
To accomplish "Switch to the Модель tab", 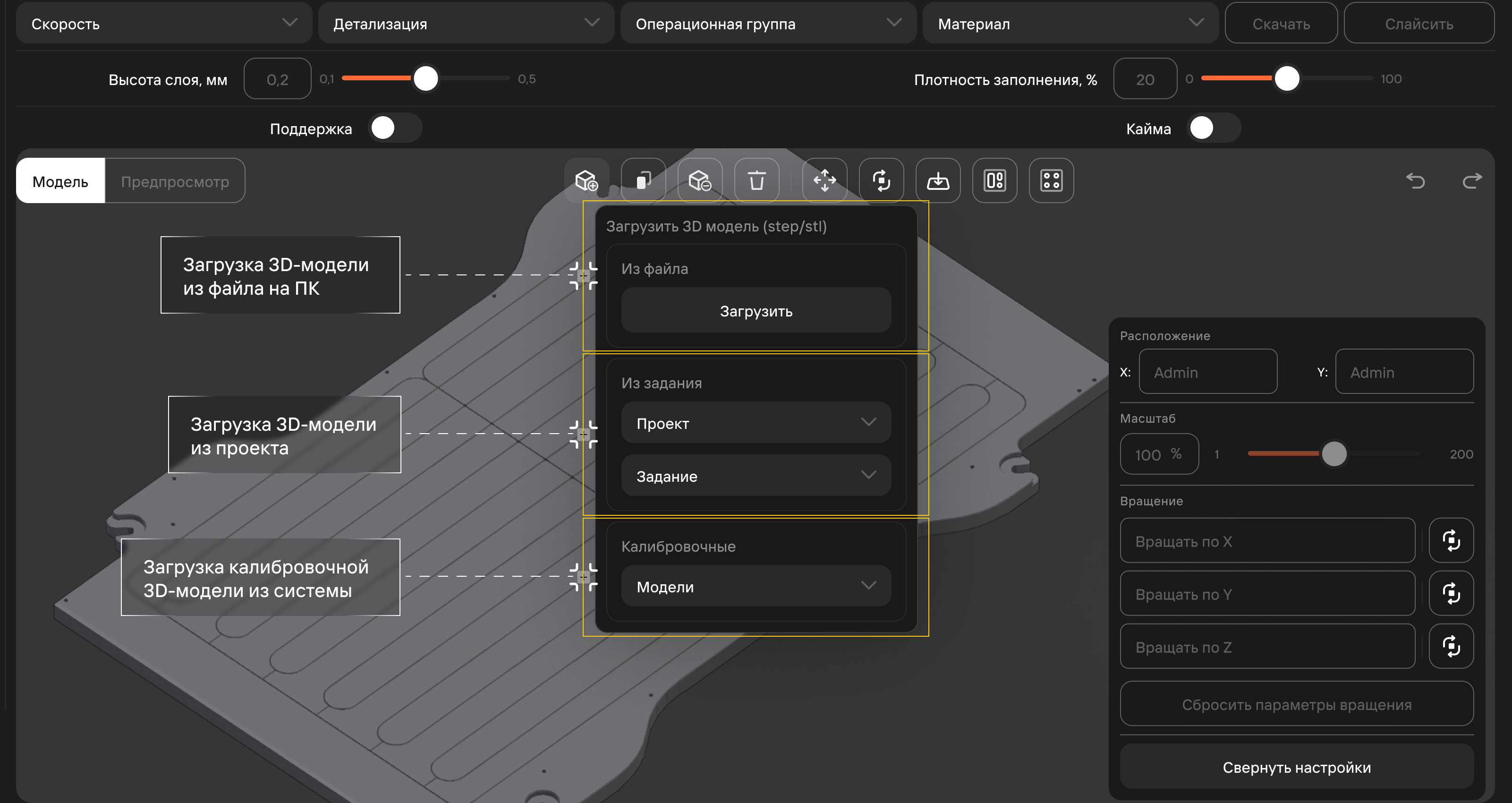I will click(x=60, y=181).
